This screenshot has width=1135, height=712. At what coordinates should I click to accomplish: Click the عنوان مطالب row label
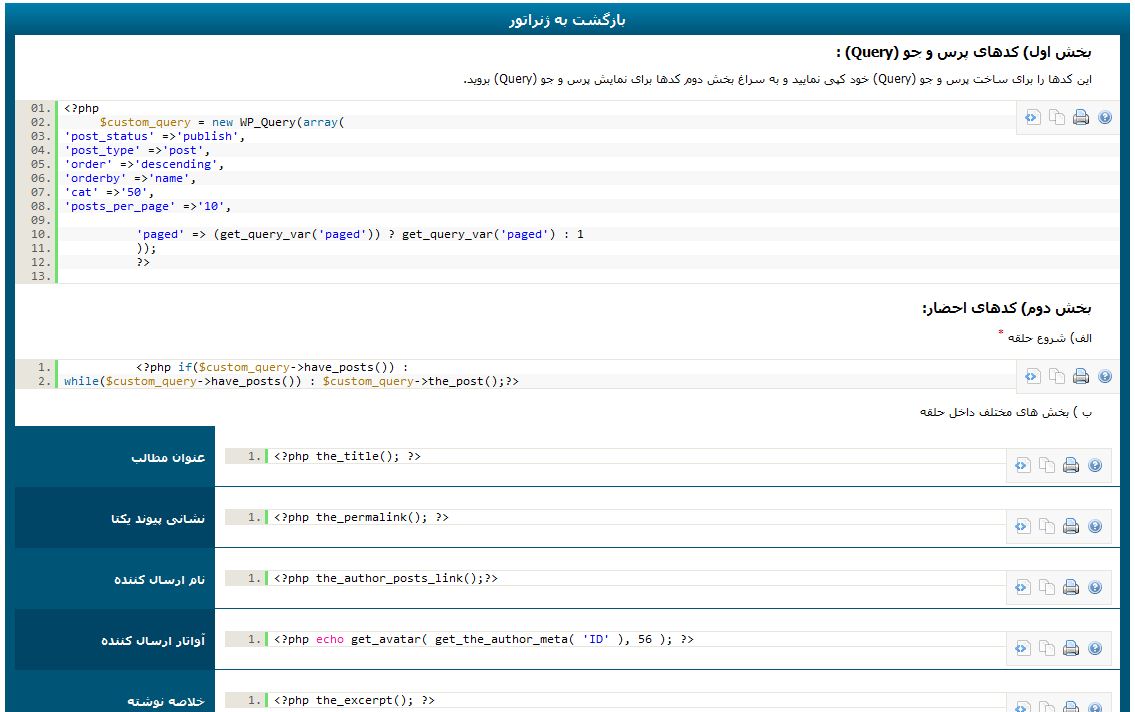point(168,457)
